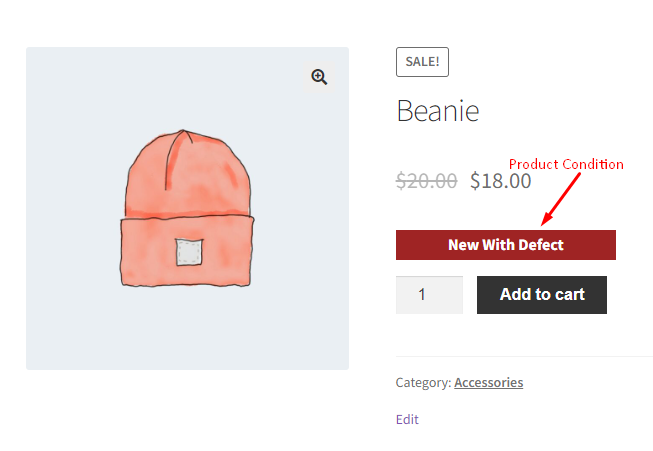Click the crossed-out $20.00 original price
The height and width of the screenshot is (451, 653).
pyautogui.click(x=426, y=181)
